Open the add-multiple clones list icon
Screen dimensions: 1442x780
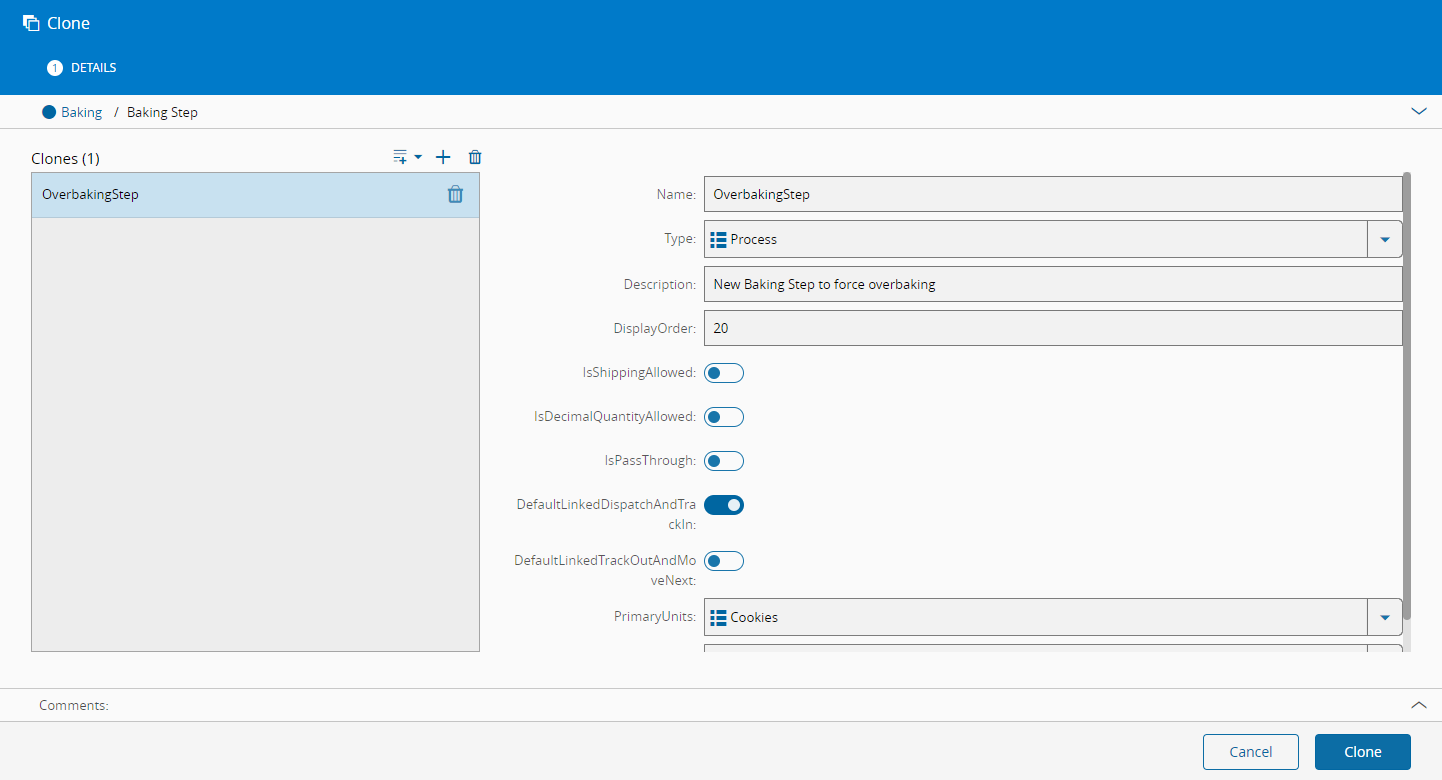406,157
